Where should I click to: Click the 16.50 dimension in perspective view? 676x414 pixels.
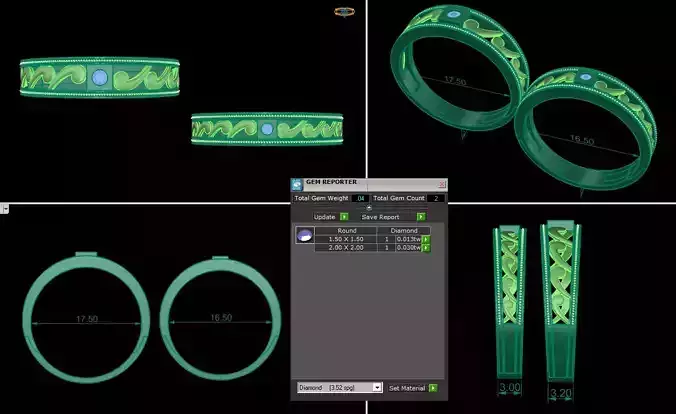(582, 139)
